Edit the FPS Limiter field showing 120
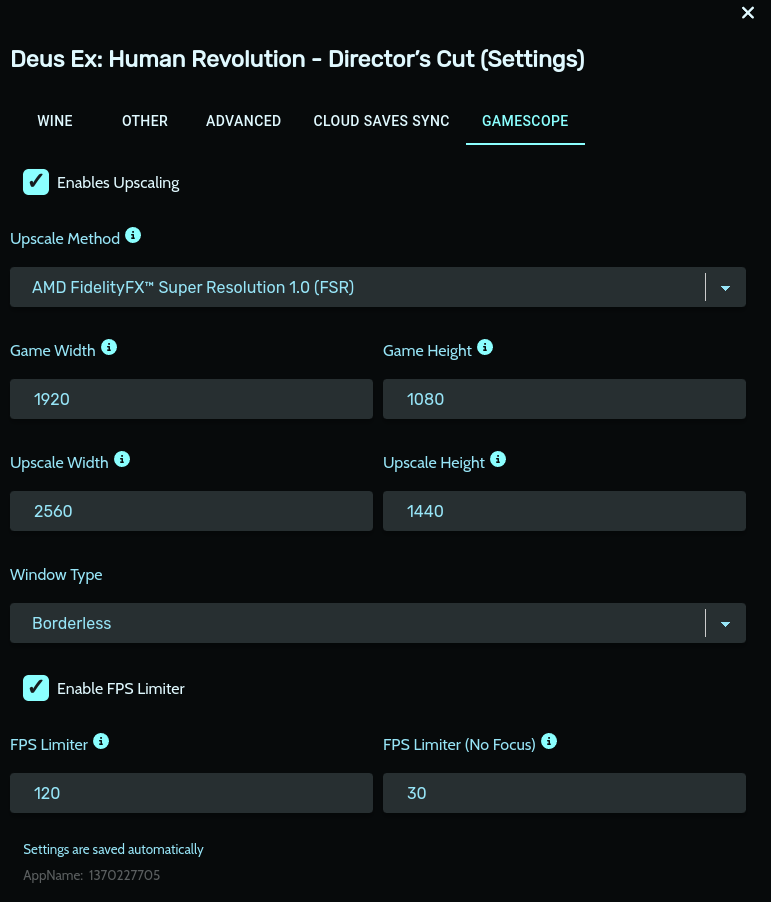Viewport: 771px width, 902px height. pos(191,793)
